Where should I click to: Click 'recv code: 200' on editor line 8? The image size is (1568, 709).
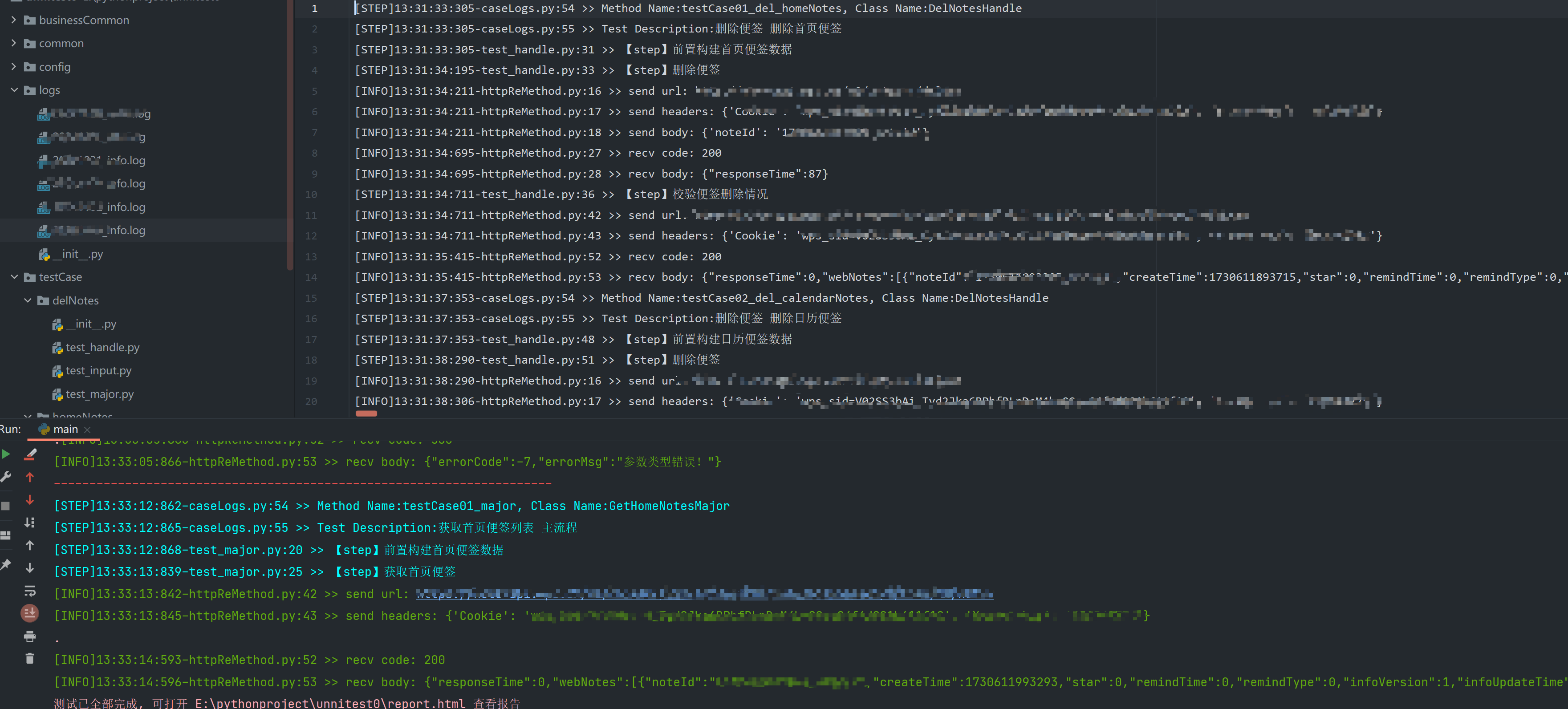pos(674,154)
